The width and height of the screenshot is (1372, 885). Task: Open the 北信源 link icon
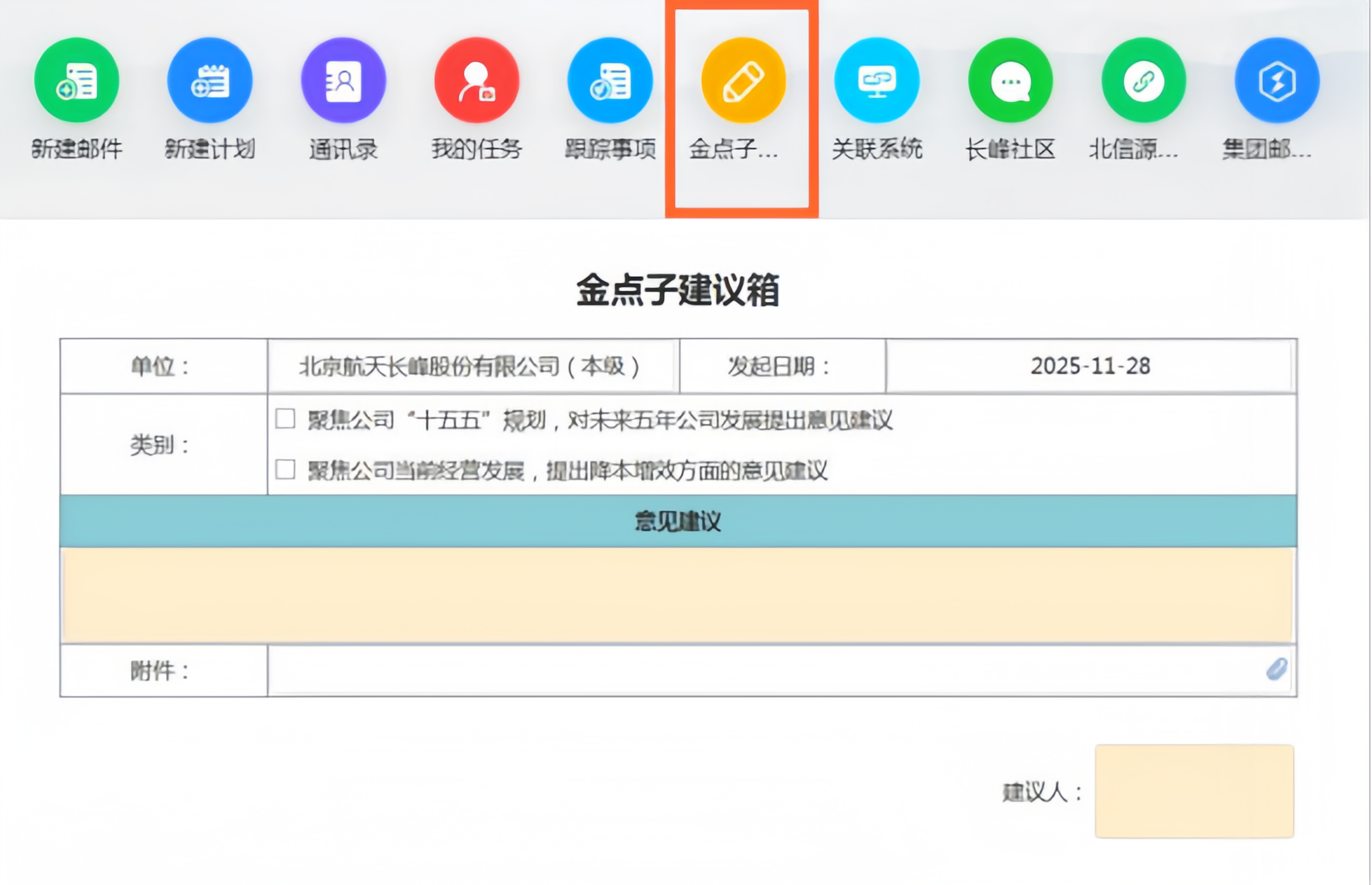[1144, 81]
